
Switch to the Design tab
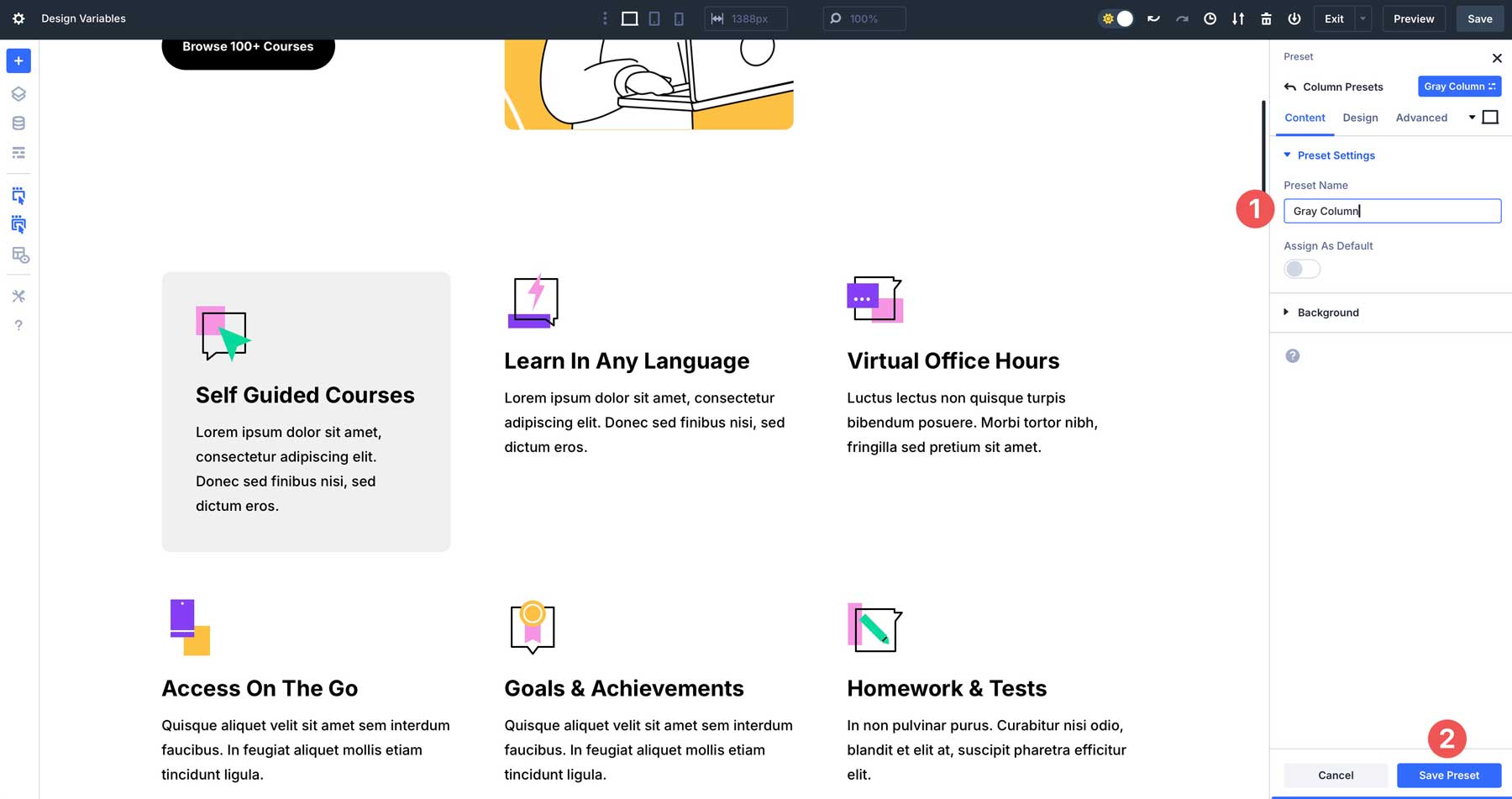coord(1360,118)
